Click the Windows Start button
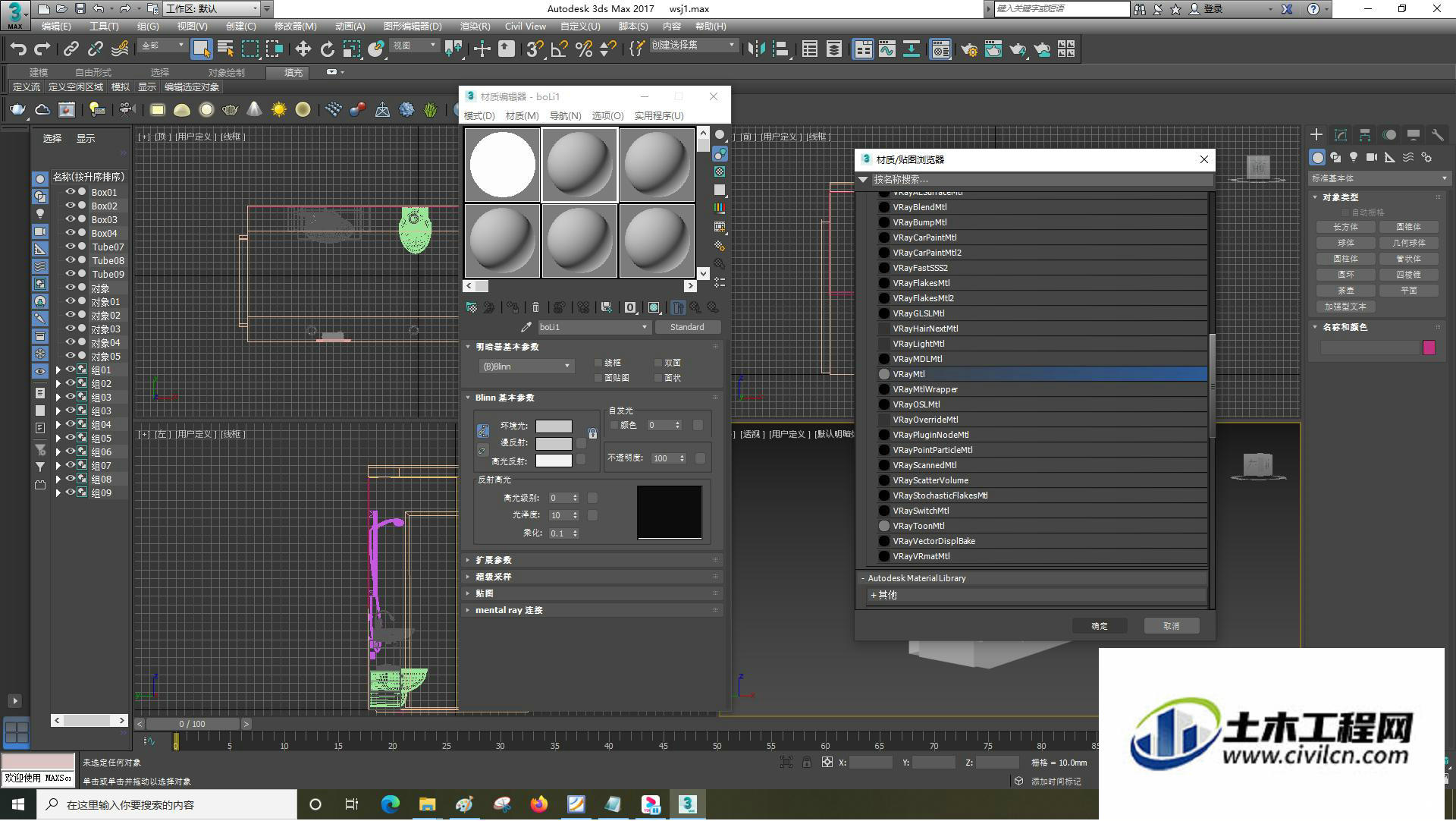The height and width of the screenshot is (821, 1456). coord(18,804)
